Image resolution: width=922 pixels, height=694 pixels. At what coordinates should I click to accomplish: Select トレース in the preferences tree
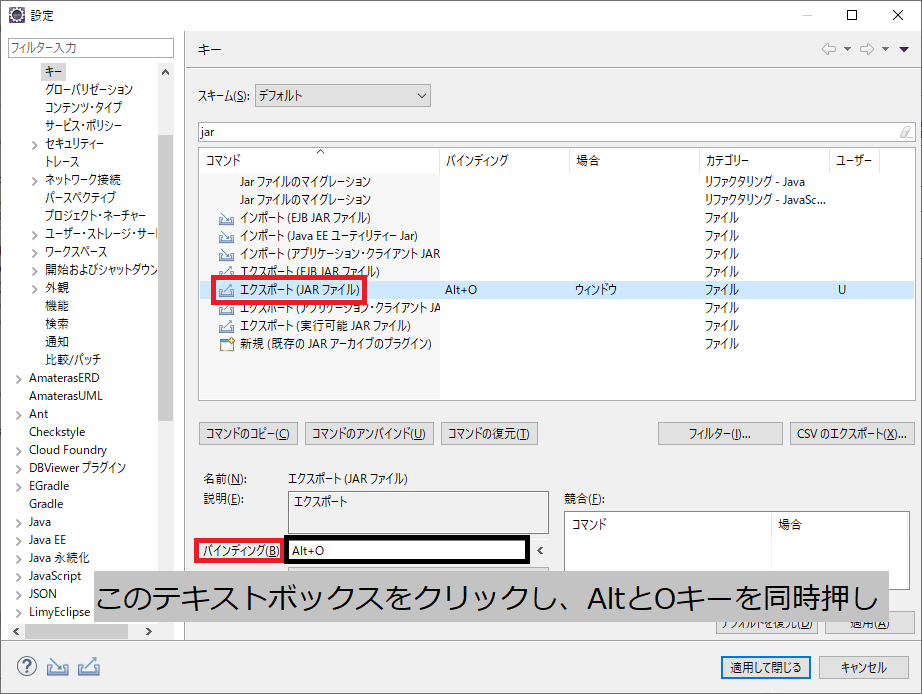pos(61,162)
